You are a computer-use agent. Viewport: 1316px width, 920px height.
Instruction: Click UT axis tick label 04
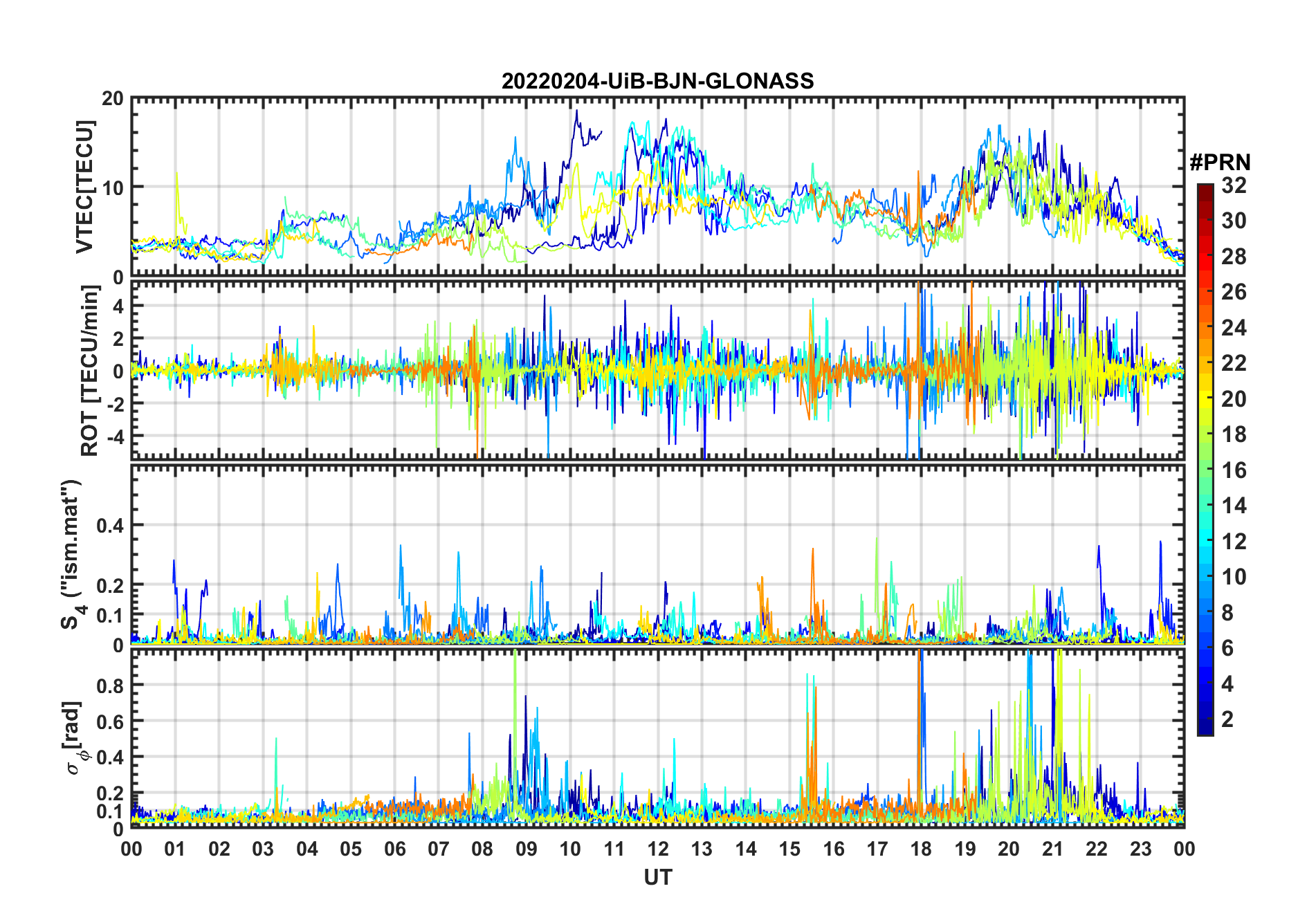pyautogui.click(x=307, y=849)
